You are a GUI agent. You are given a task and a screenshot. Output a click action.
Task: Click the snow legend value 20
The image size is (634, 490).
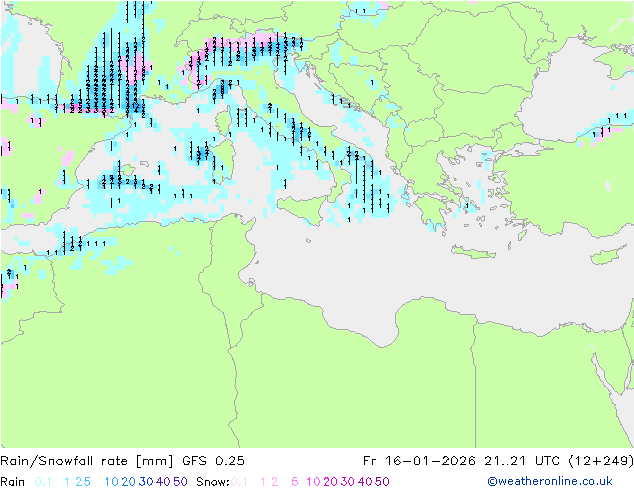pos(330,482)
